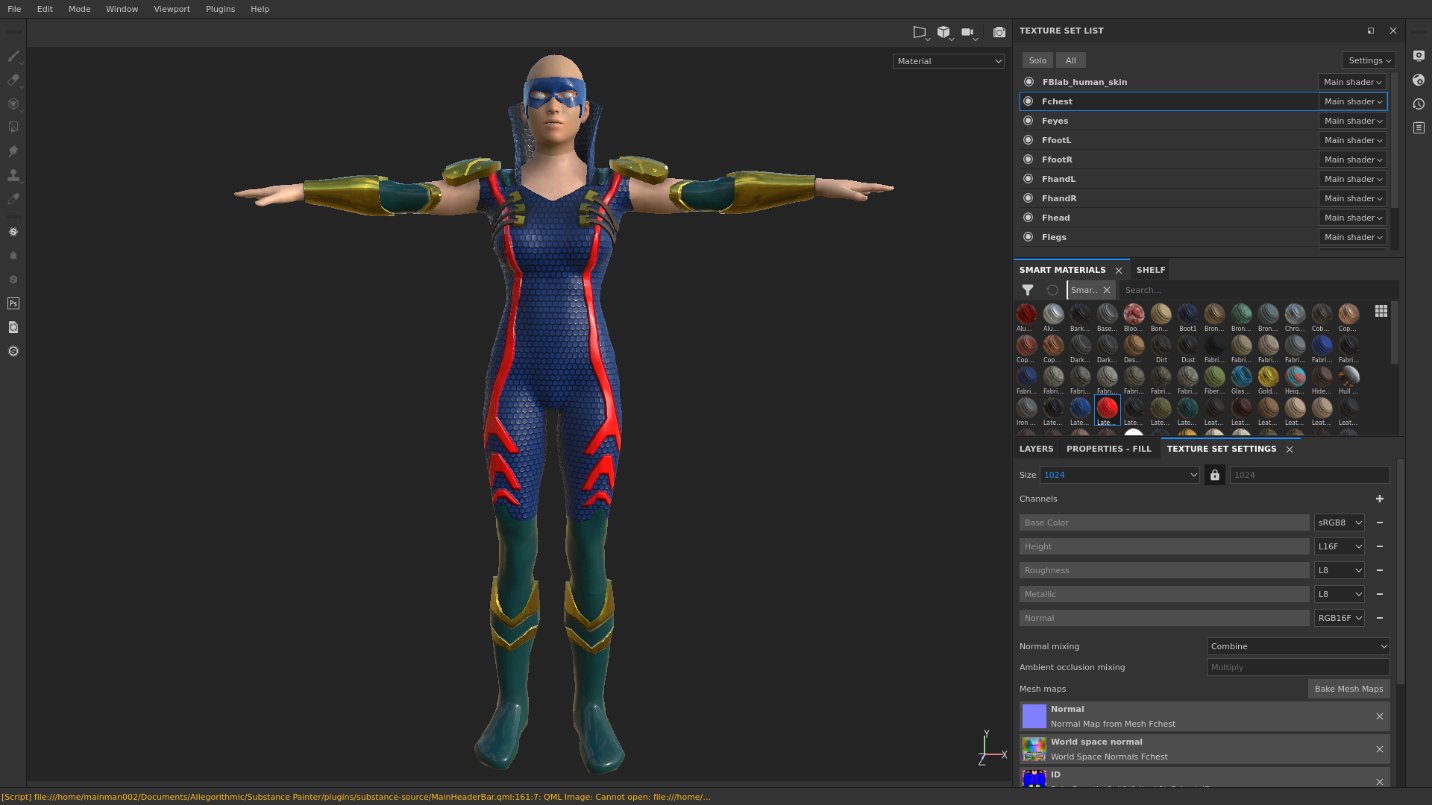Toggle visibility of Feyes texture set

[x=1029, y=121]
